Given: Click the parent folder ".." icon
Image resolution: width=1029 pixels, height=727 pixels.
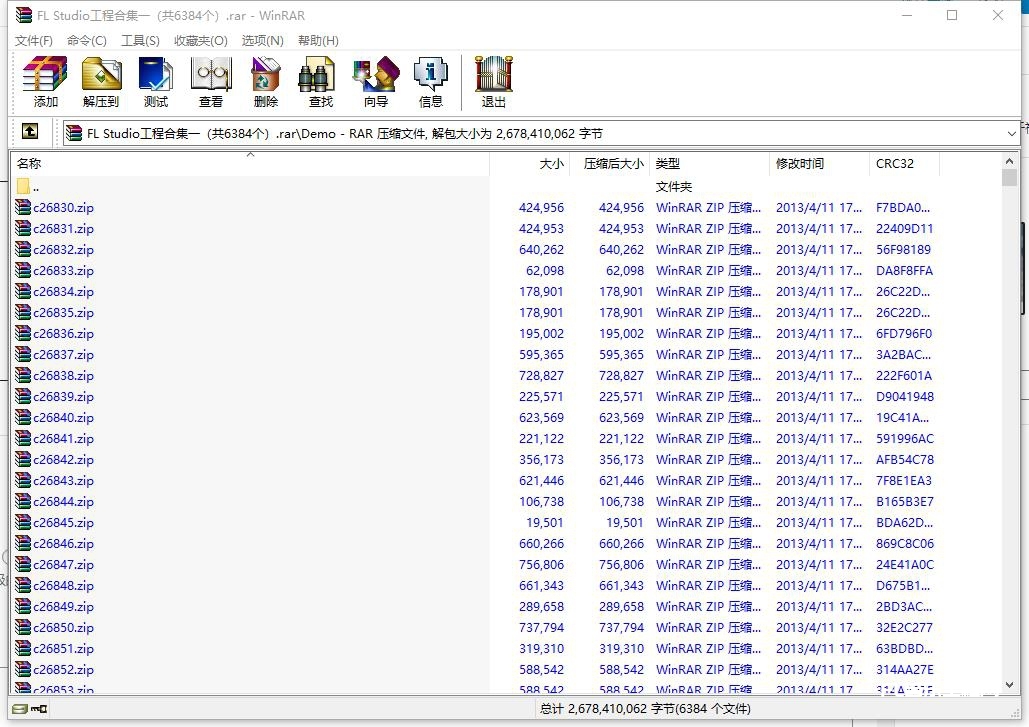Looking at the screenshot, I should (x=23, y=186).
